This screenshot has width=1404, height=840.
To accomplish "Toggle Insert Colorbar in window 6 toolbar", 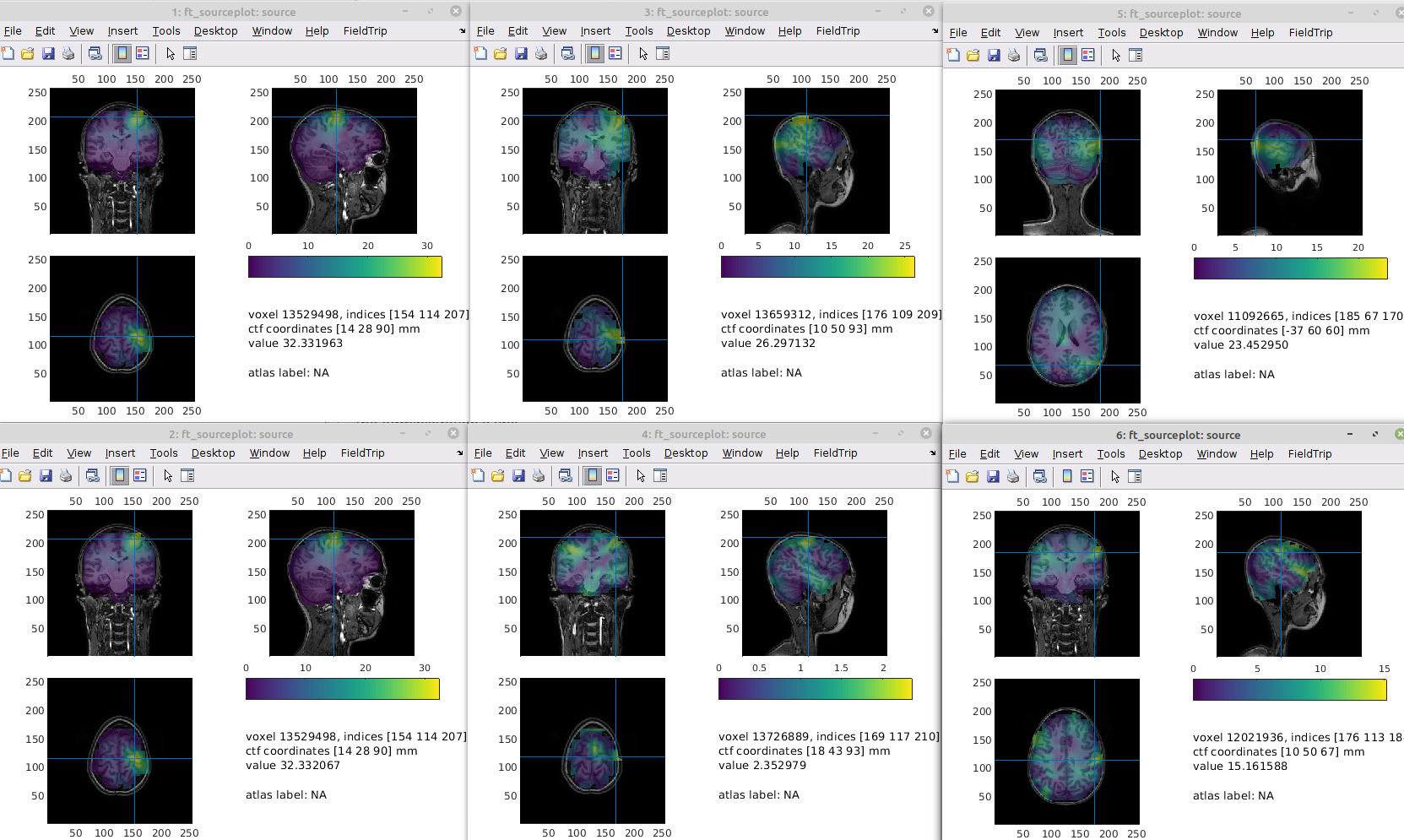I will point(1067,476).
